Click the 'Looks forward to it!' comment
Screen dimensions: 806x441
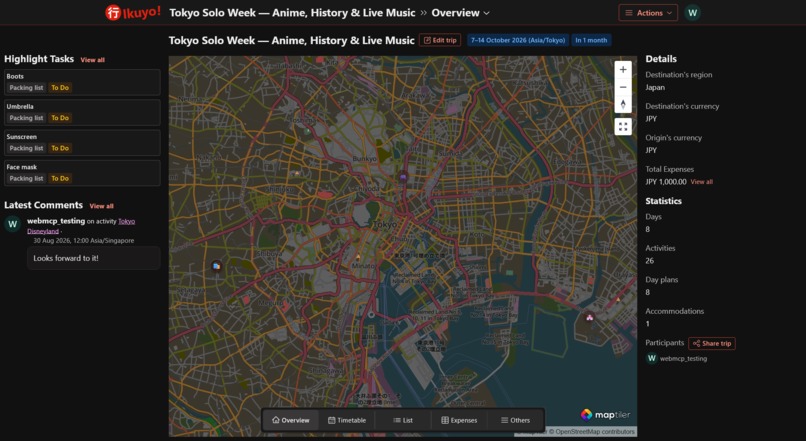[94, 259]
